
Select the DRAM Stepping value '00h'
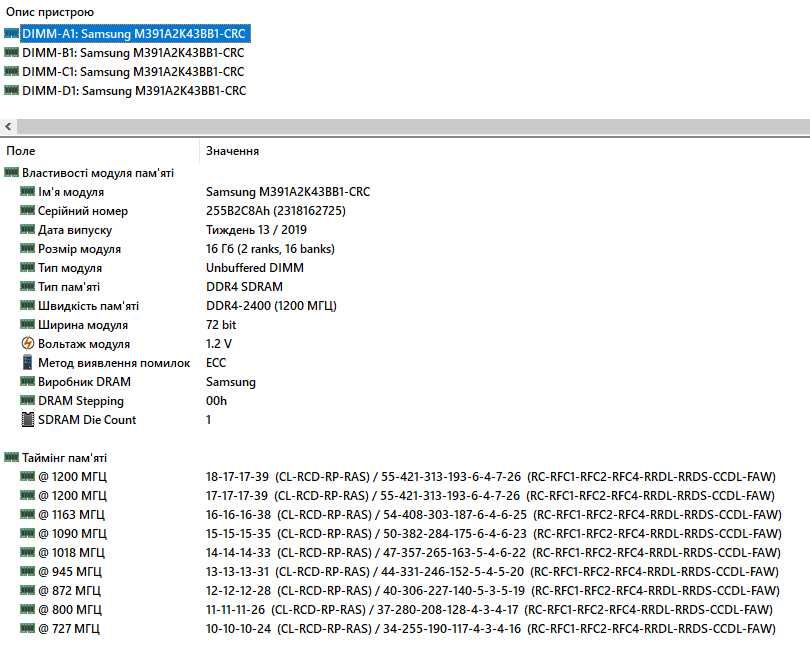(x=216, y=401)
